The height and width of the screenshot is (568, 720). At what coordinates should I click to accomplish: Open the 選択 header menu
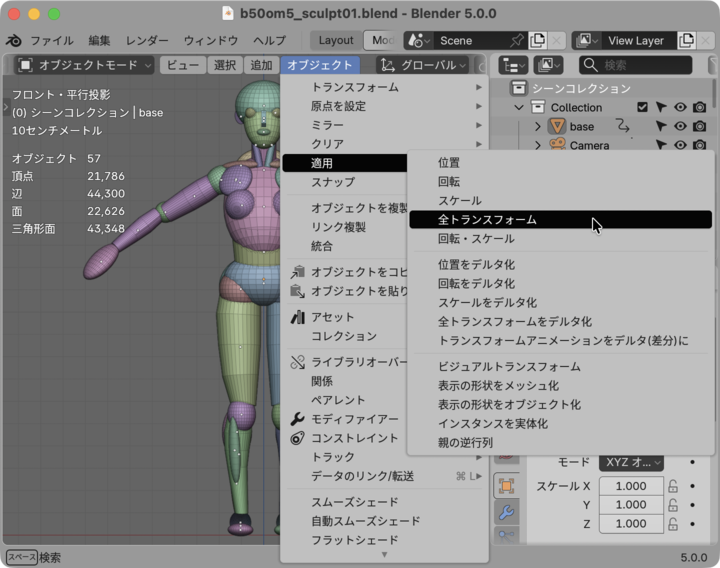[225, 65]
